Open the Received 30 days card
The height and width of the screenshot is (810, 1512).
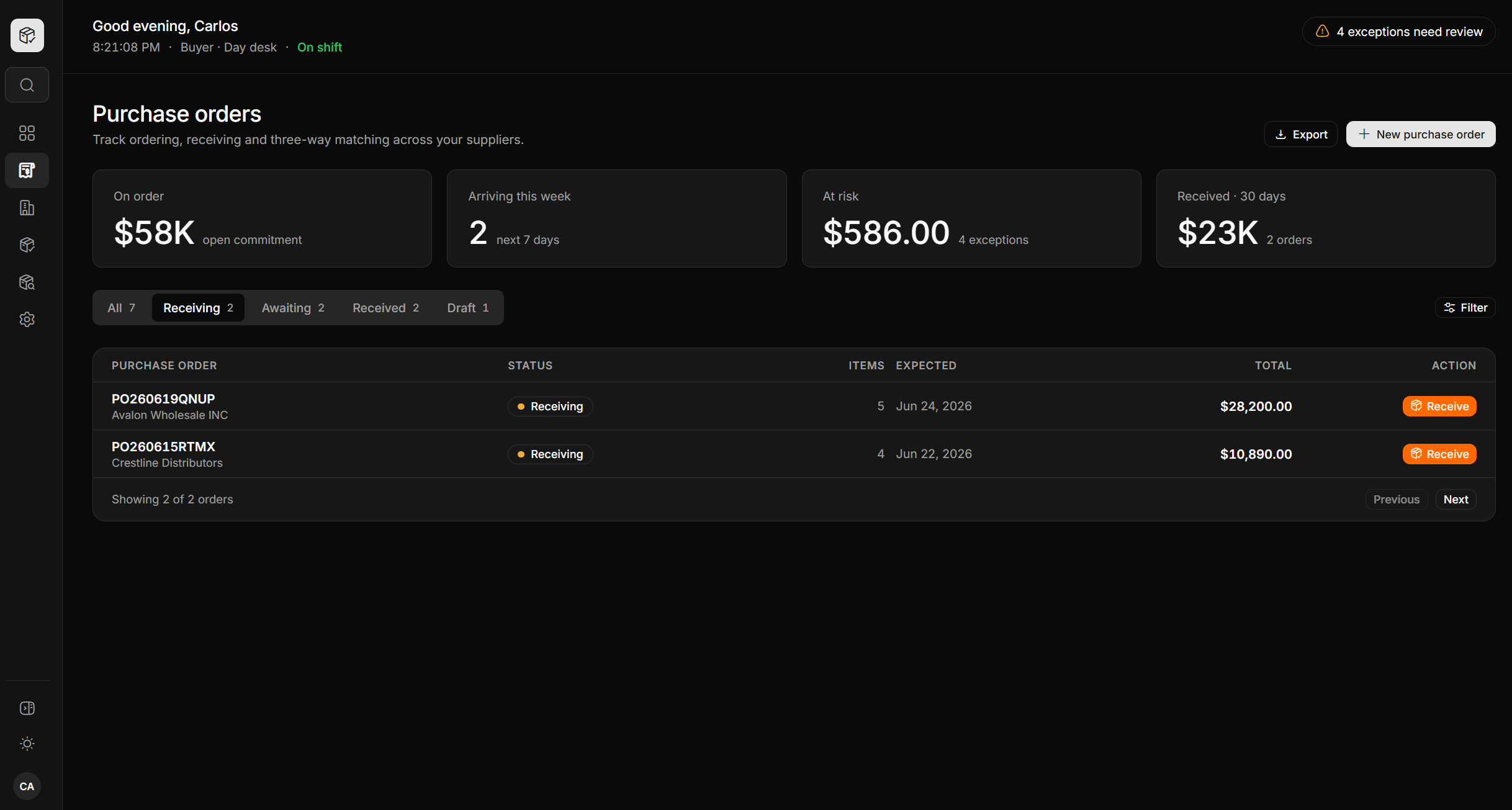click(x=1326, y=218)
